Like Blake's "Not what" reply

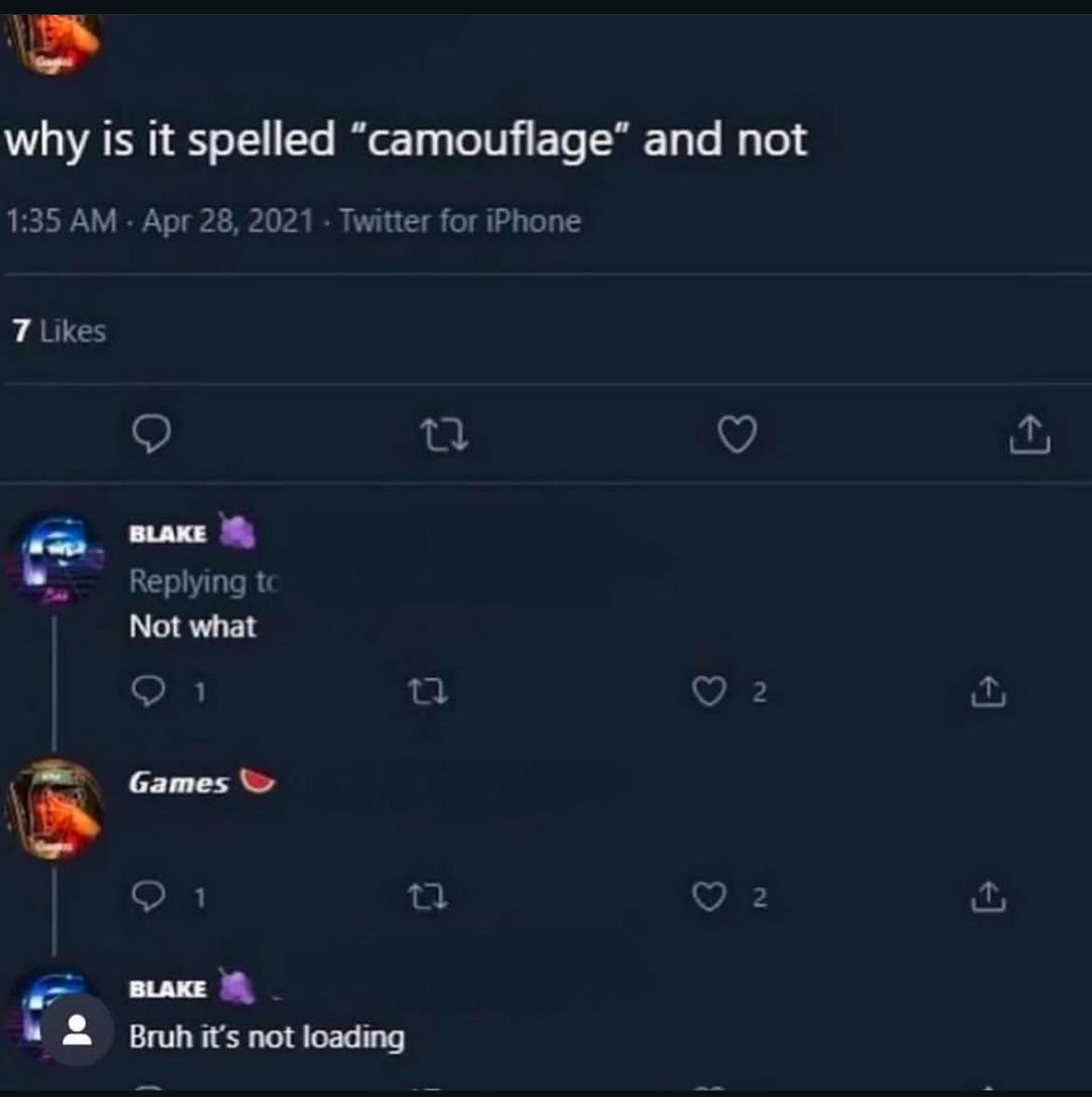708,692
